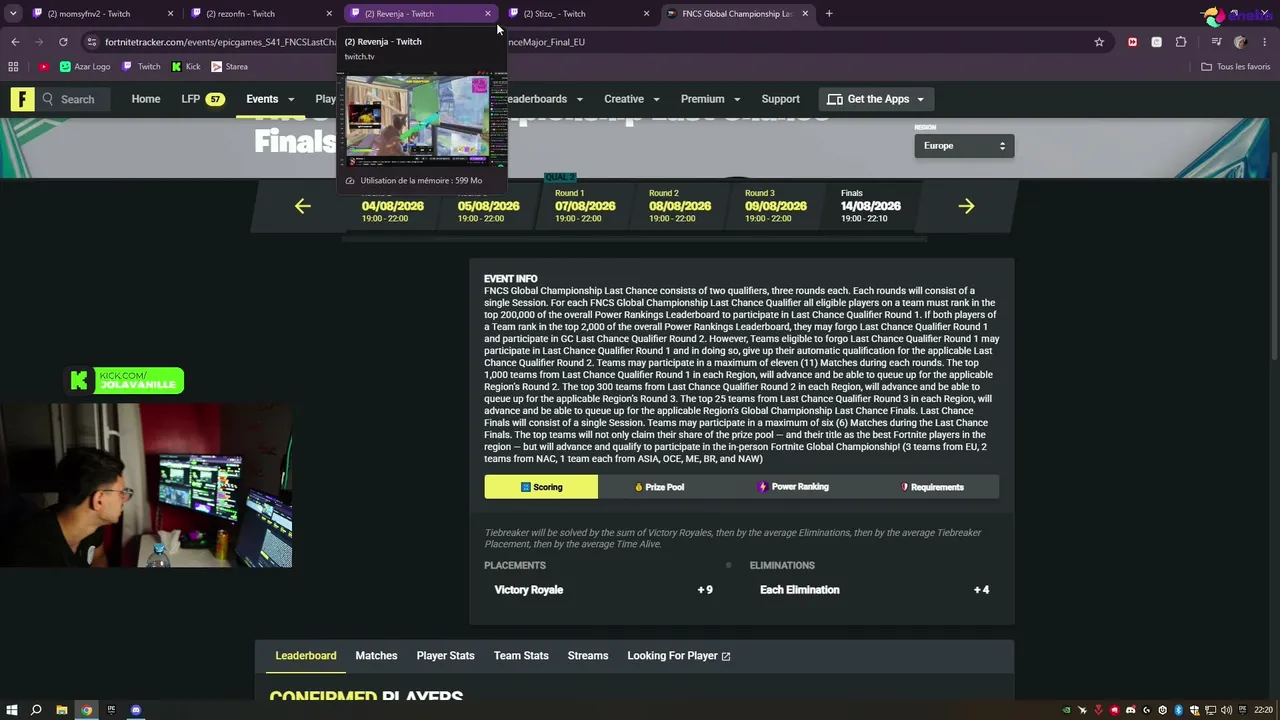Image resolution: width=1280 pixels, height=720 pixels.
Task: Open the volume speaker tray icon
Action: (1226, 710)
